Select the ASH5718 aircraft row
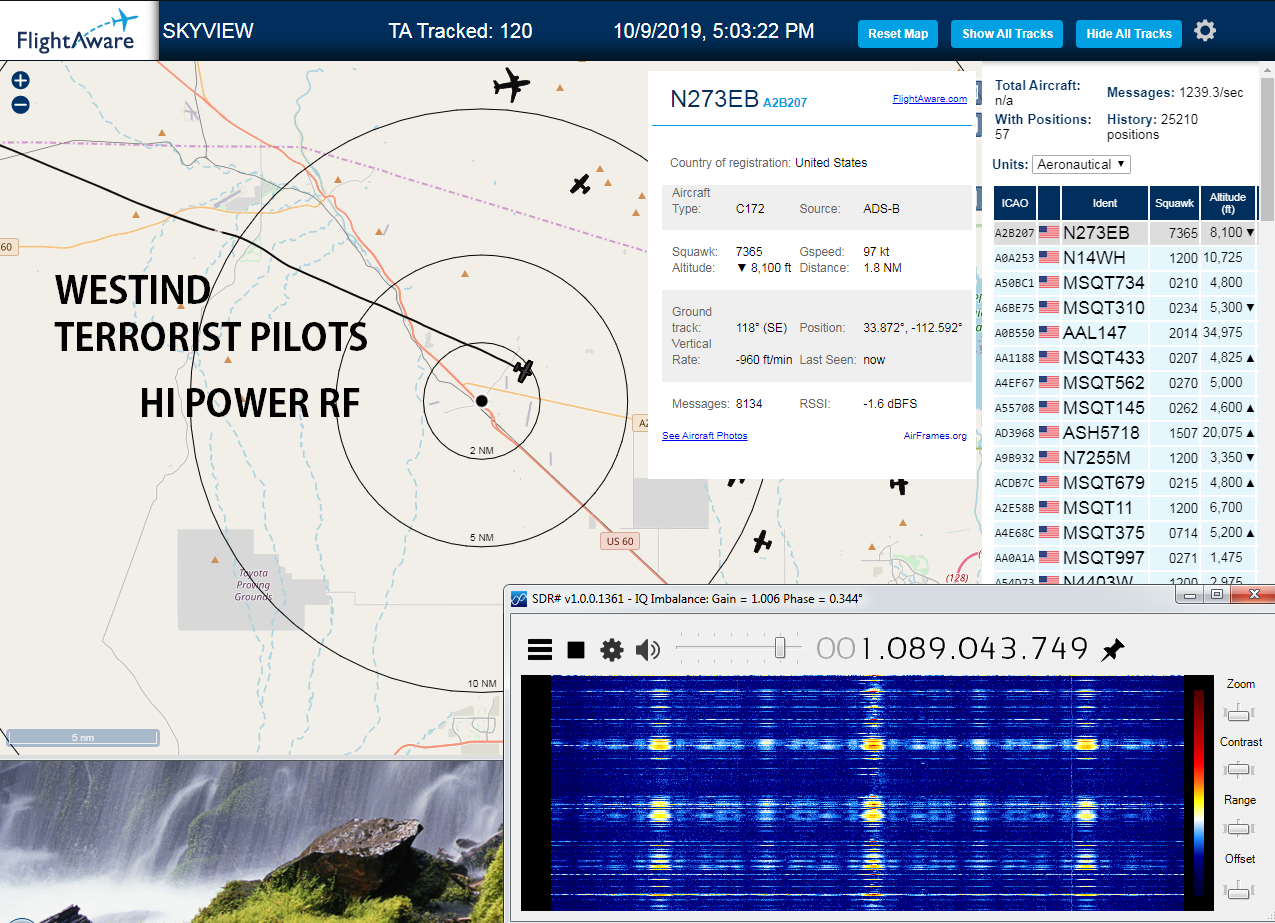Viewport: 1275px width, 923px height. coord(1125,433)
